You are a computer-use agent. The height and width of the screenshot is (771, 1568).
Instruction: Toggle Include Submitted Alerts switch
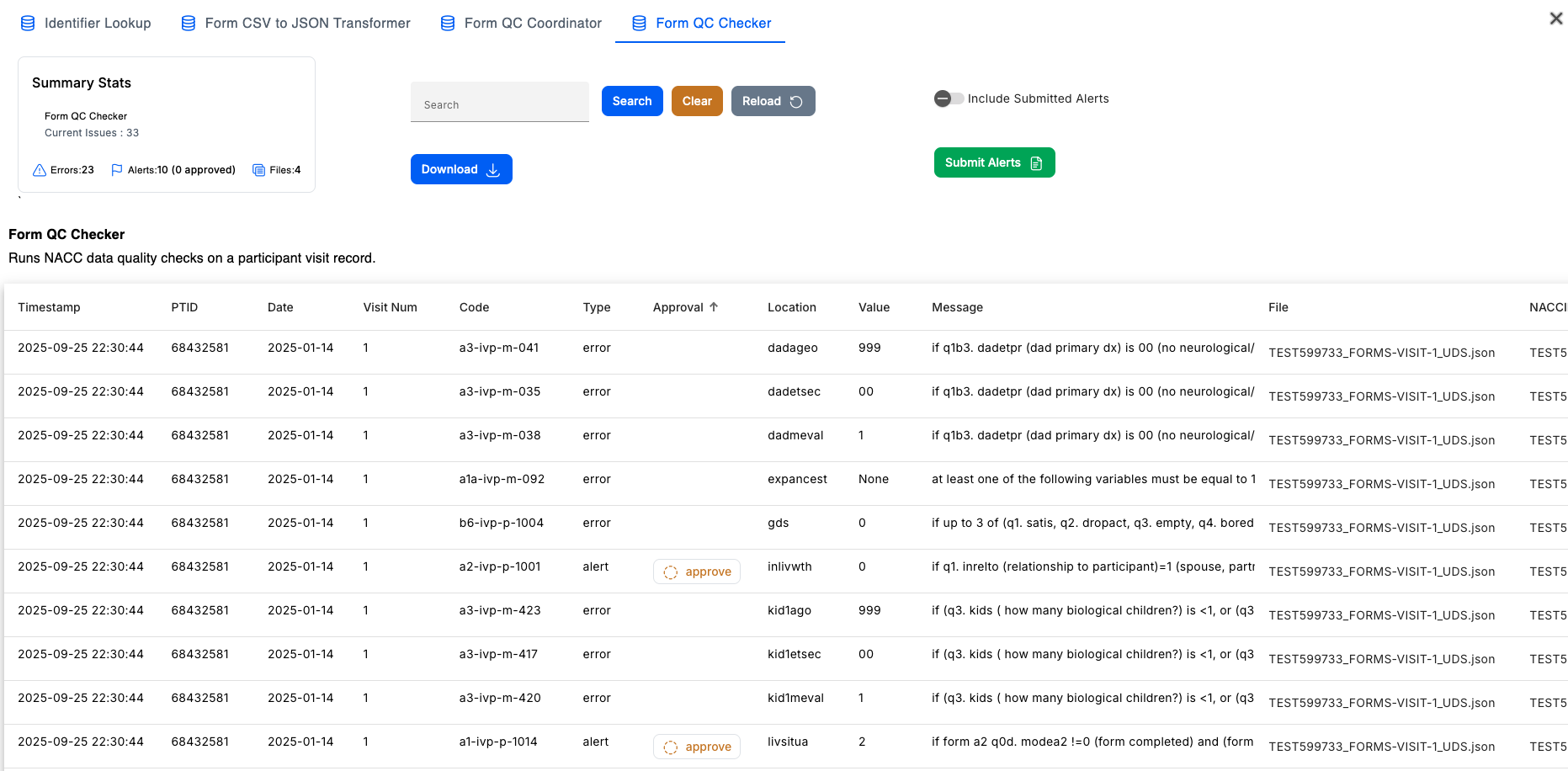[x=949, y=98]
